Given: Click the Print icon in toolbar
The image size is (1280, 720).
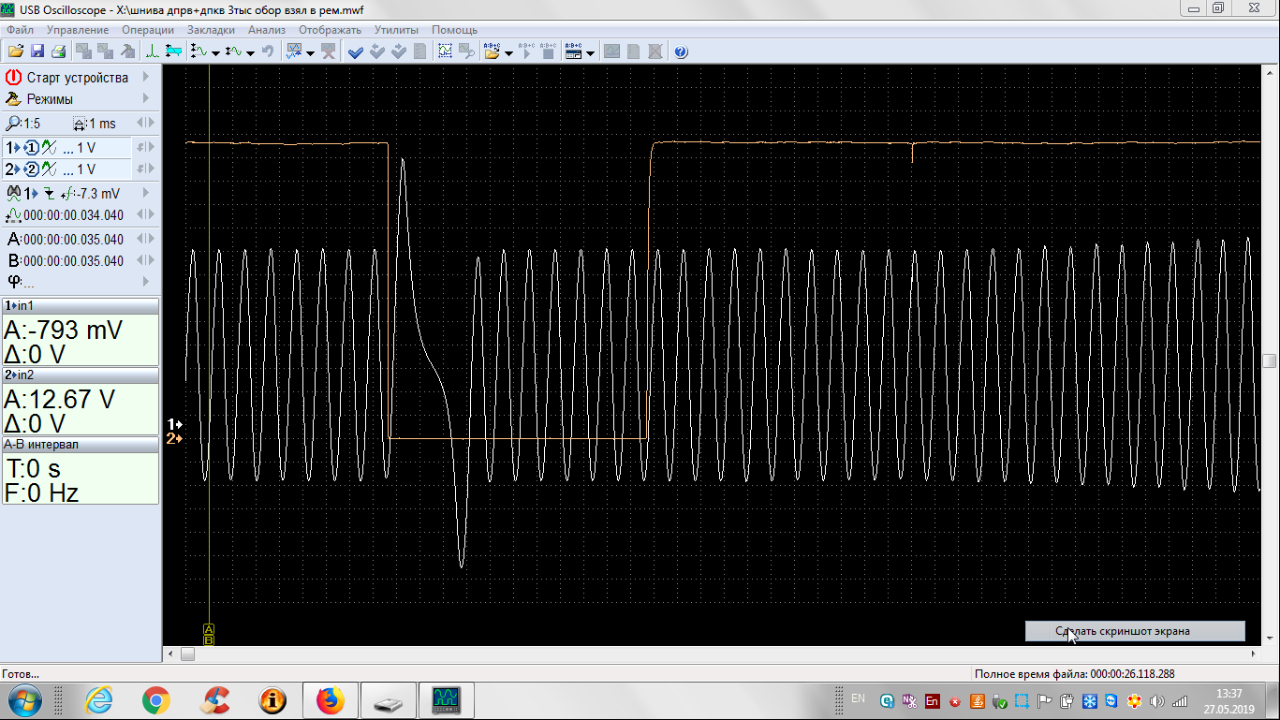Looking at the screenshot, I should point(58,51).
